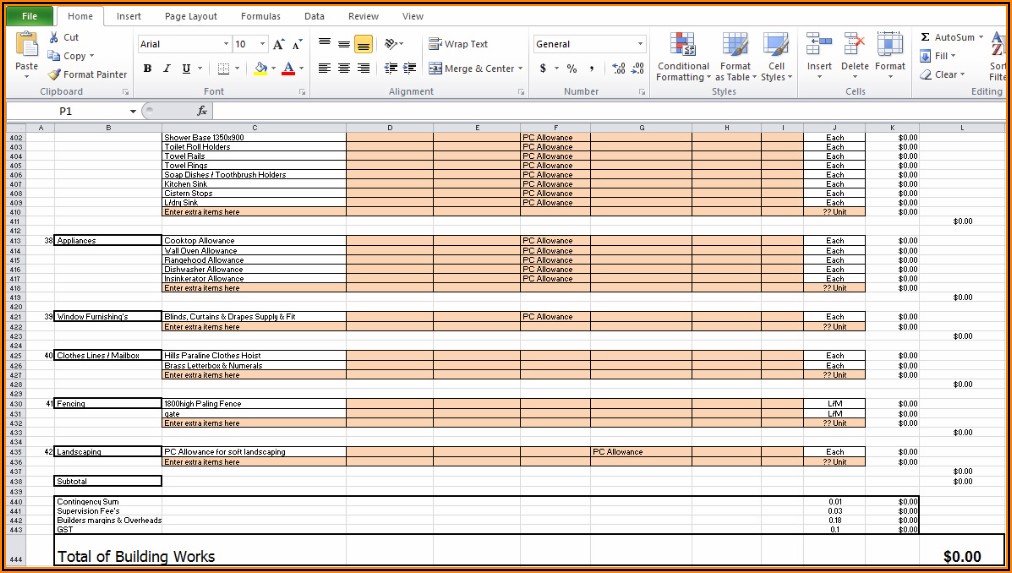Click the Cut scissors icon
The width and height of the screenshot is (1012, 573).
[54, 37]
